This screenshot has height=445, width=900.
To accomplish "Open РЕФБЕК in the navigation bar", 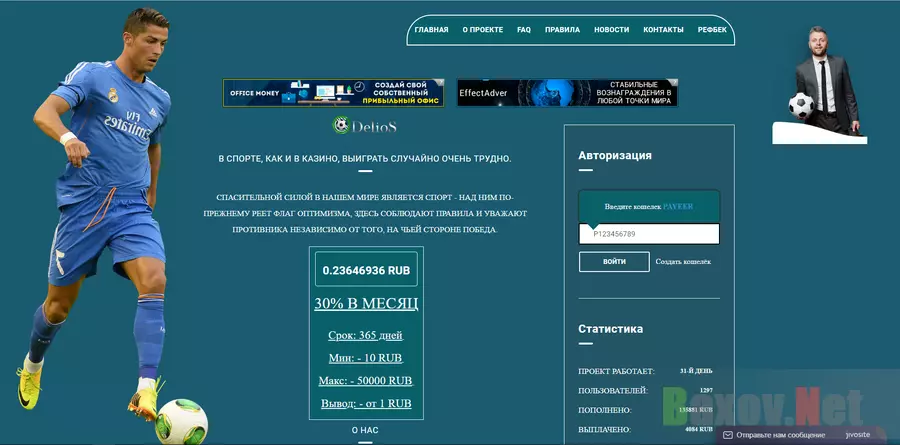I will (712, 30).
